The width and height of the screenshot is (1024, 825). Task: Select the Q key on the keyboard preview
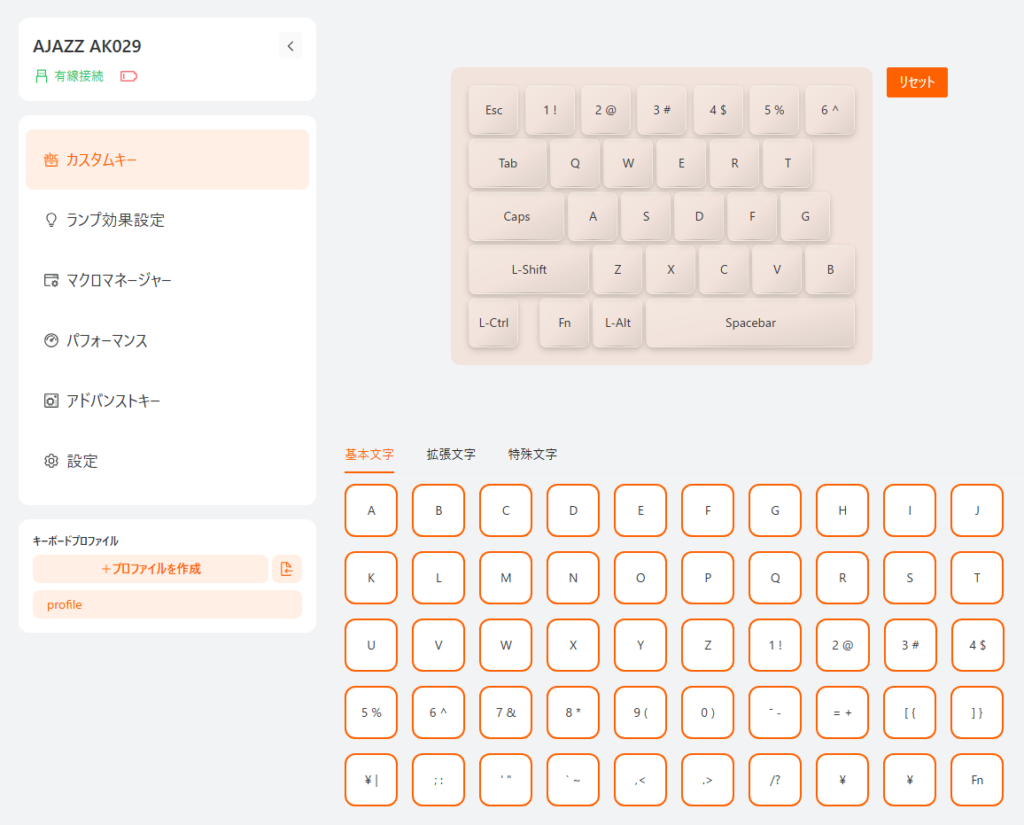(575, 163)
